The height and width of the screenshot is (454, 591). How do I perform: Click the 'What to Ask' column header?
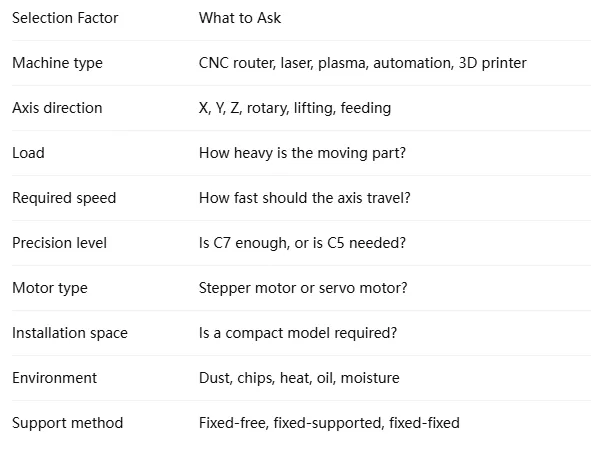coord(240,18)
